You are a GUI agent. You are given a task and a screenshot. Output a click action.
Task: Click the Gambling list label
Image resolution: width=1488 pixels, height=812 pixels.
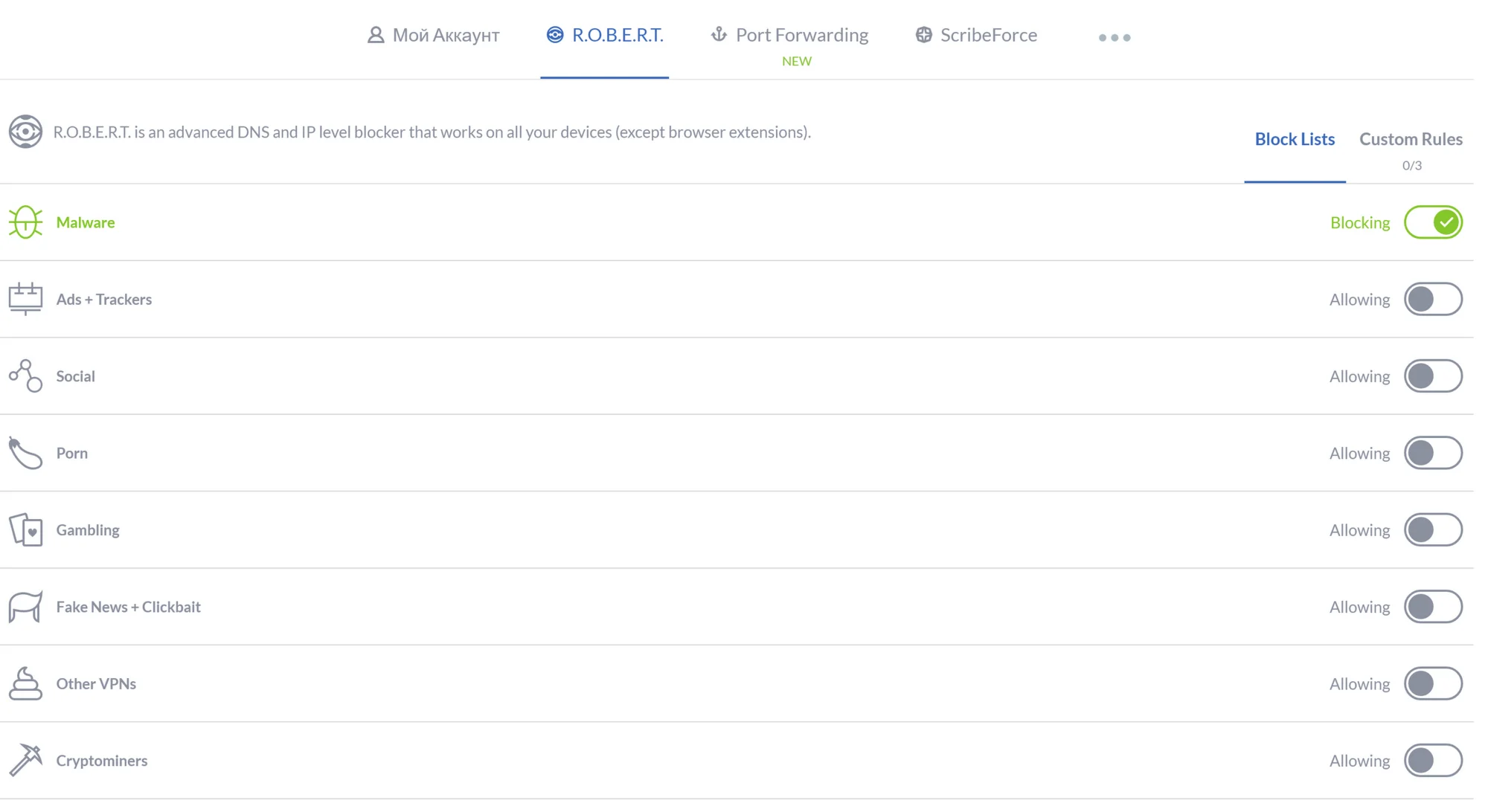[x=88, y=530]
